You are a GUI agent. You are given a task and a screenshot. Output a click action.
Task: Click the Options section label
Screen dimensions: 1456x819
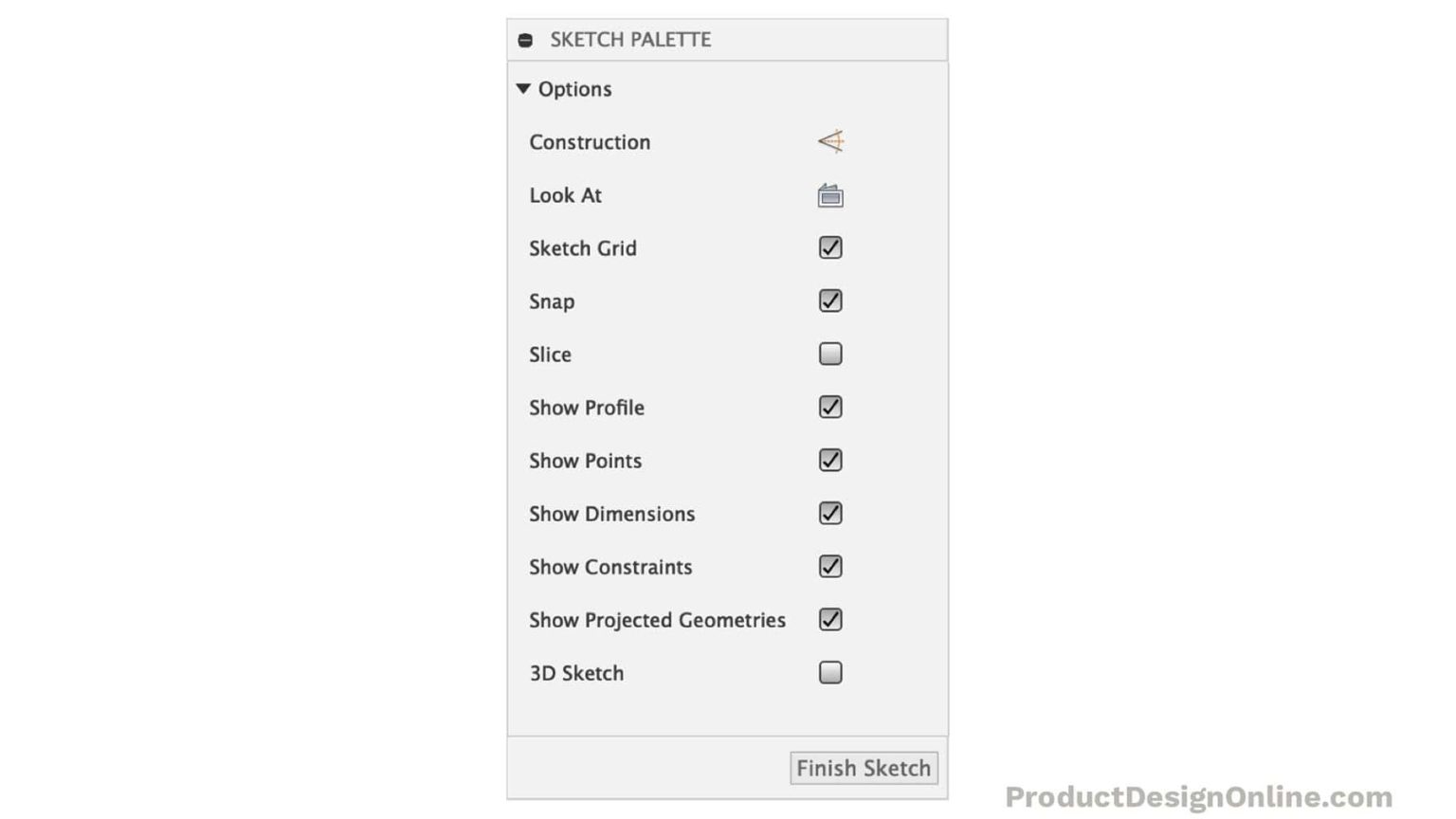573,88
